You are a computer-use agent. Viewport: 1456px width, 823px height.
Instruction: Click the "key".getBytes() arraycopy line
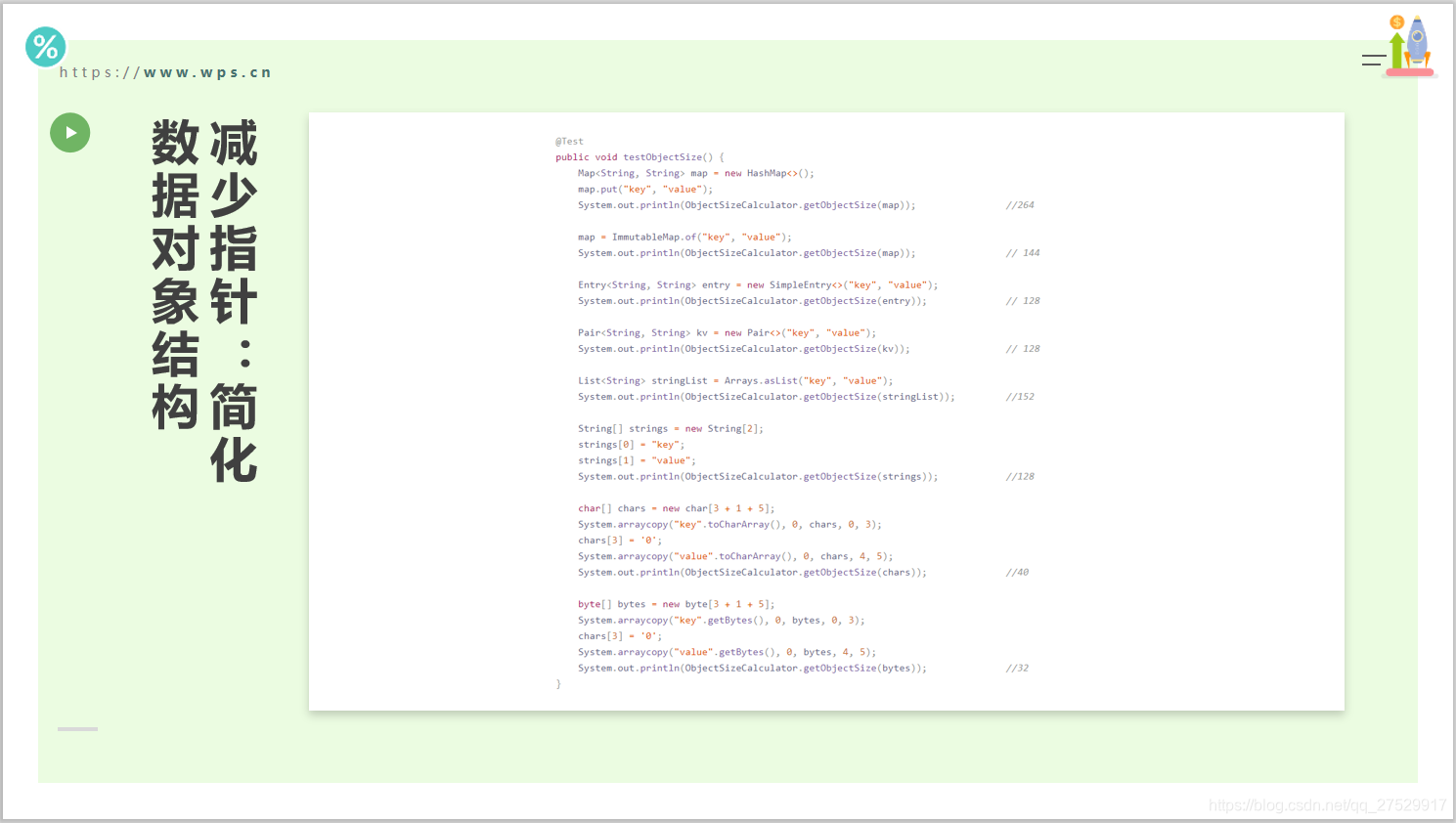point(722,621)
